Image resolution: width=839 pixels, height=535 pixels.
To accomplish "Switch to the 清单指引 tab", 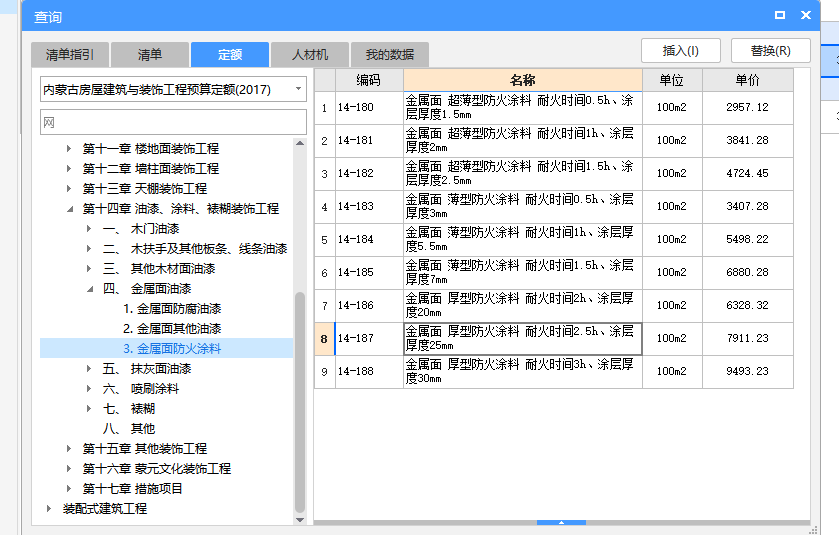I will [70, 55].
